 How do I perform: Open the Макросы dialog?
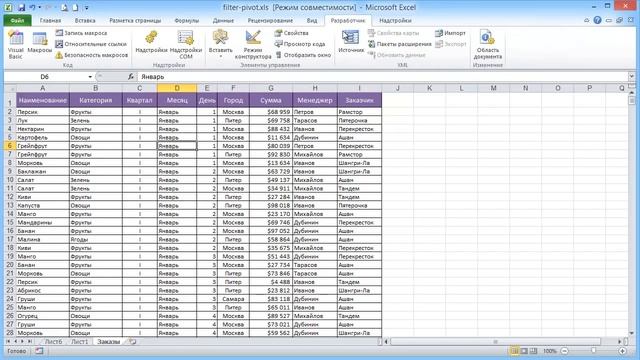click(40, 42)
